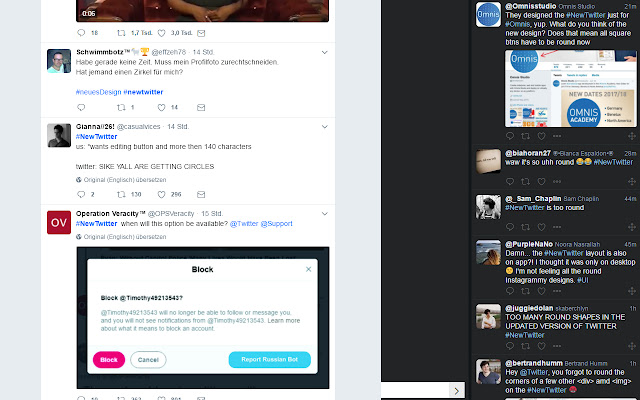This screenshot has width=640, height=400.
Task: Open more options on Omnisstudio tweet
Action: [557, 136]
